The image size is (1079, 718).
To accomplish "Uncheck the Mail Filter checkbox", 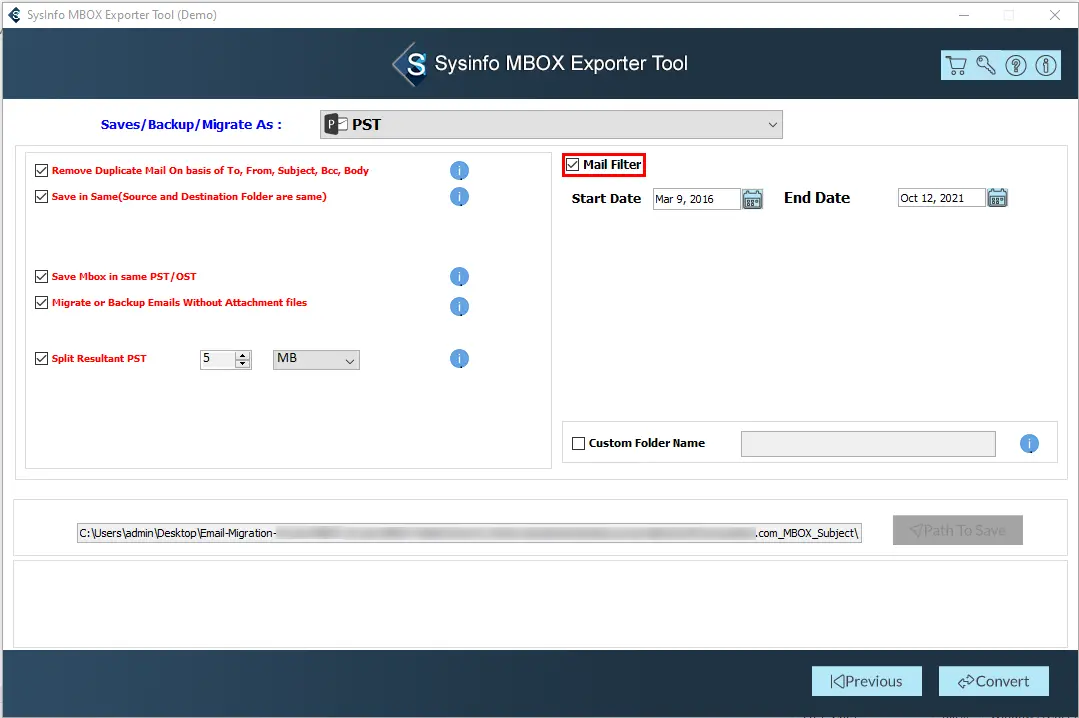I will coord(573,165).
